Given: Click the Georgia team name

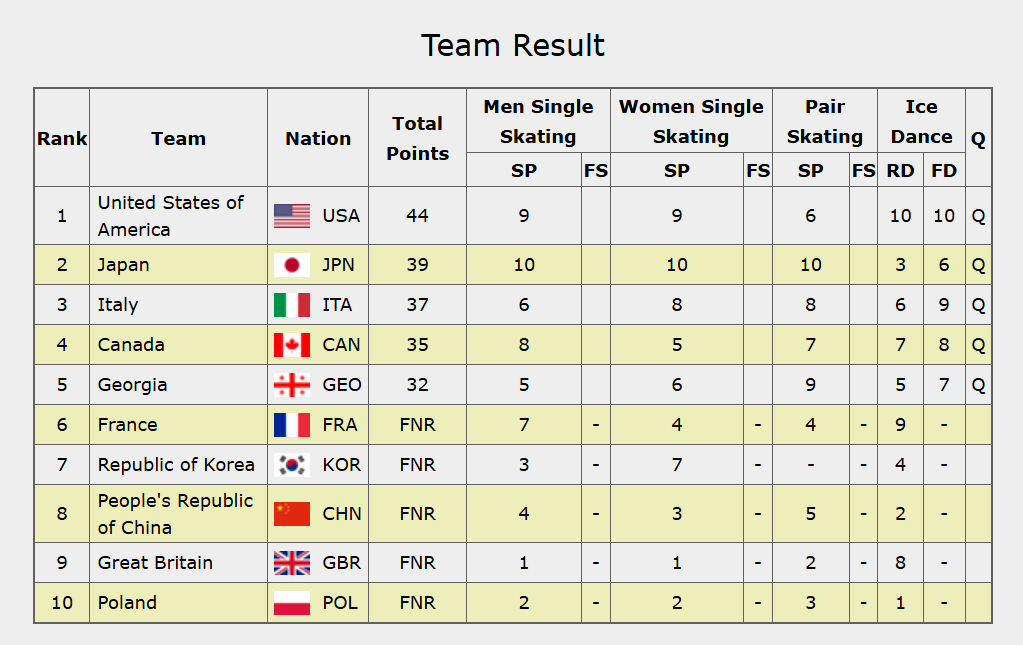Looking at the screenshot, I should (x=132, y=385).
